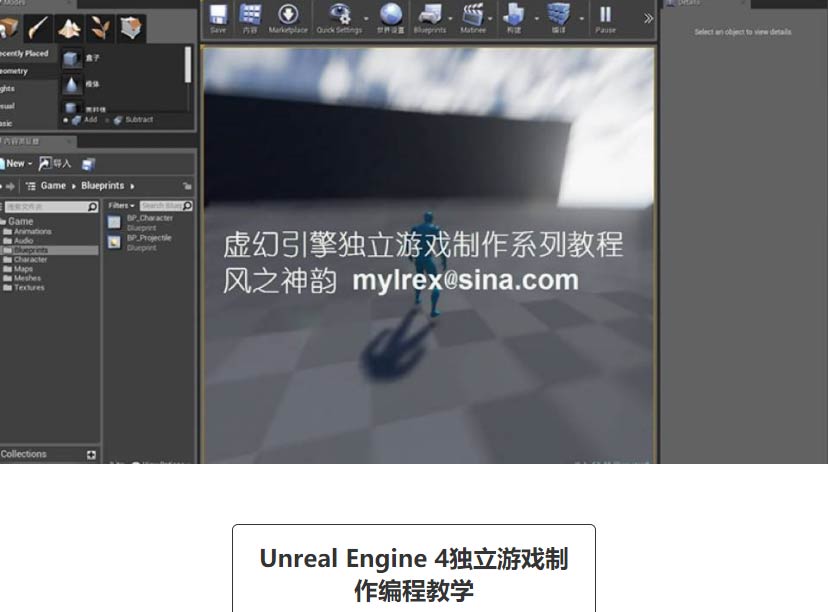The width and height of the screenshot is (828, 612).
Task: Click the Blueprints breadcrumb
Action: click(102, 186)
